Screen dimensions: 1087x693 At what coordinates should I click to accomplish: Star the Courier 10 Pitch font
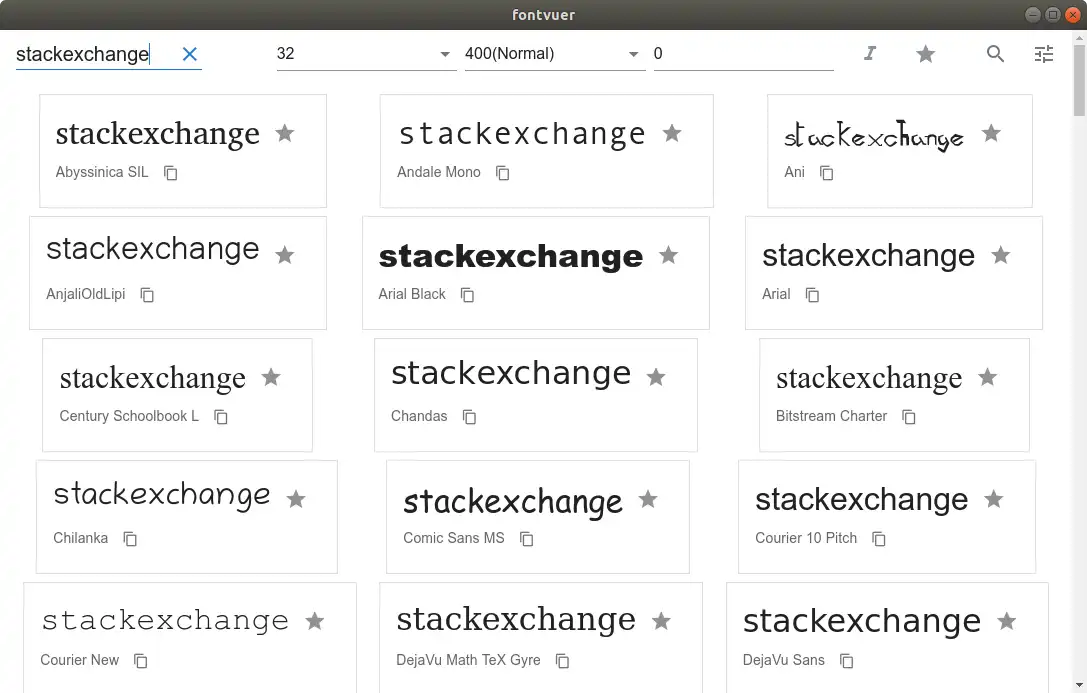click(x=994, y=499)
